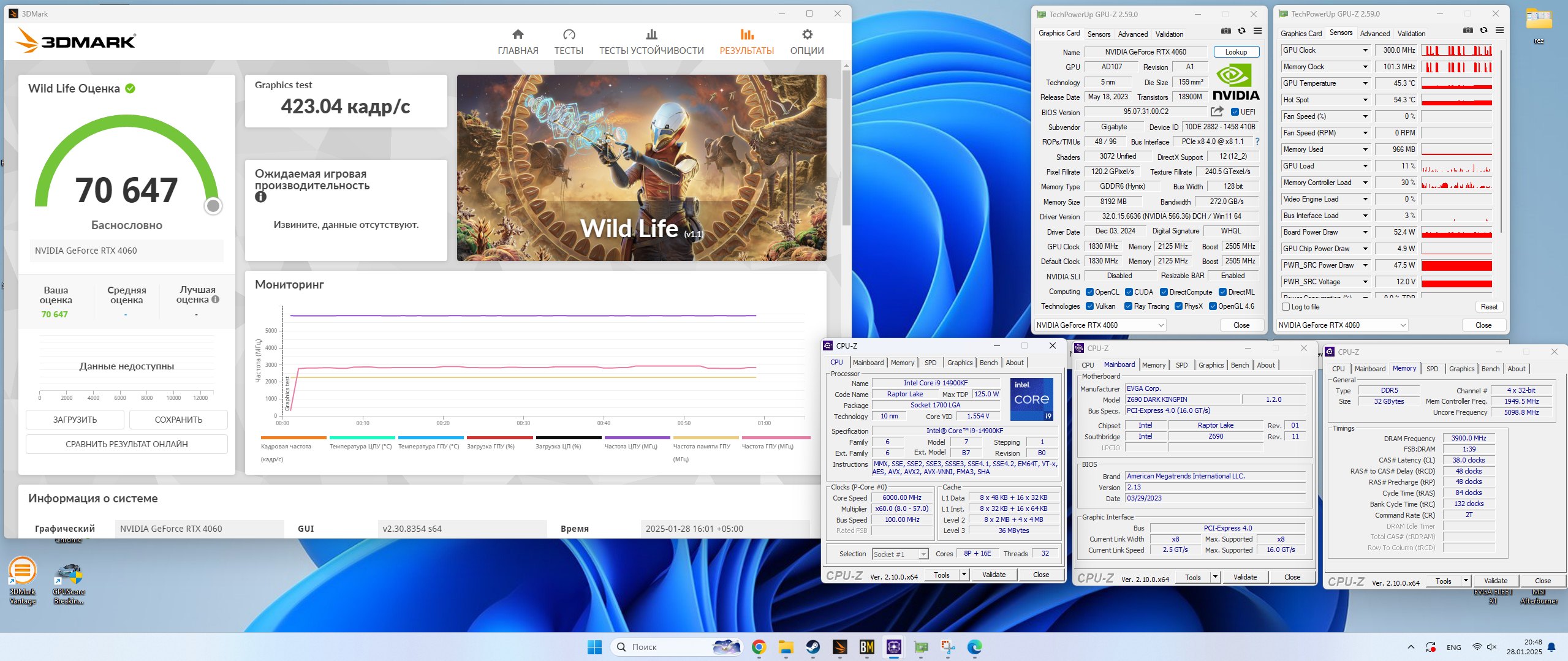The width and height of the screenshot is (1568, 661).
Task: Click refresh icon in left GPU-Z window
Action: tap(1241, 31)
